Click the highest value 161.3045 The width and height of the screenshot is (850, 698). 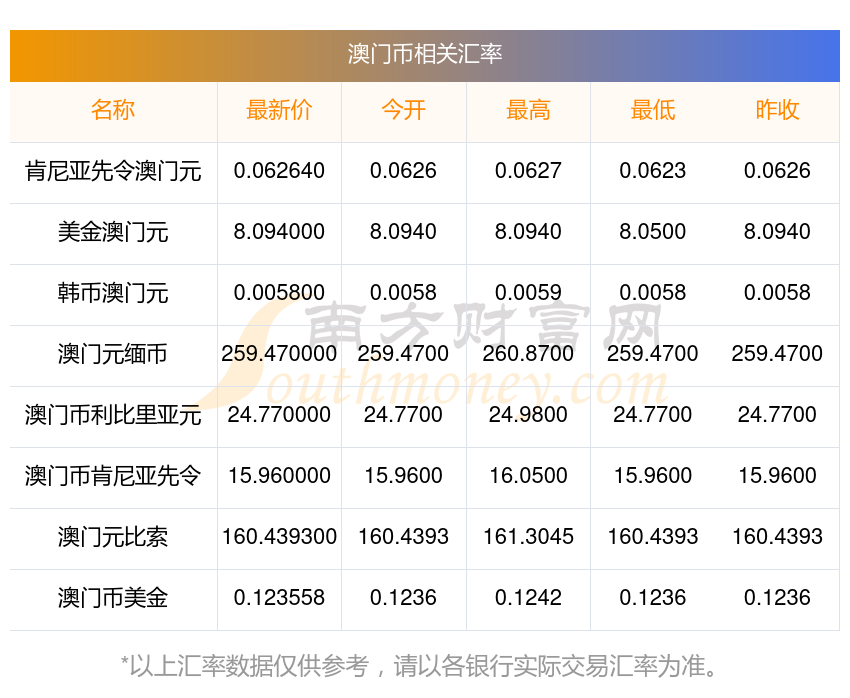point(528,537)
